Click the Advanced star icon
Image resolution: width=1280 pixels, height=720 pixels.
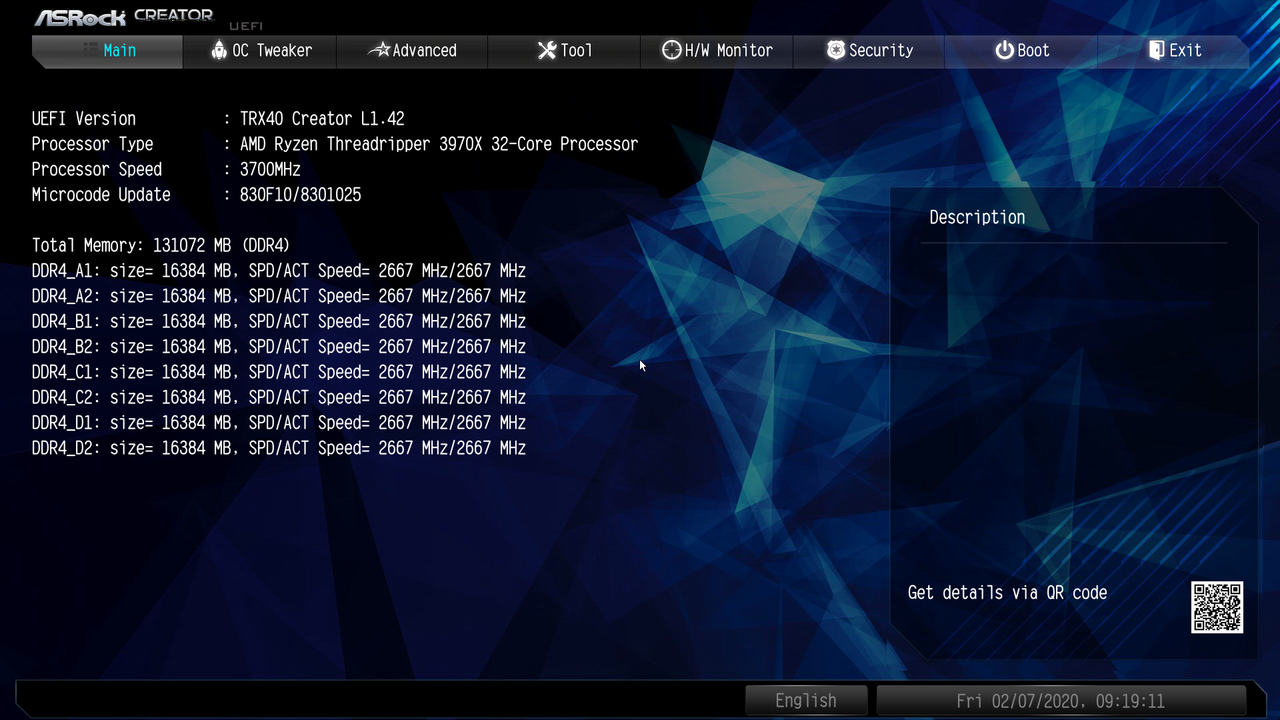pos(379,50)
